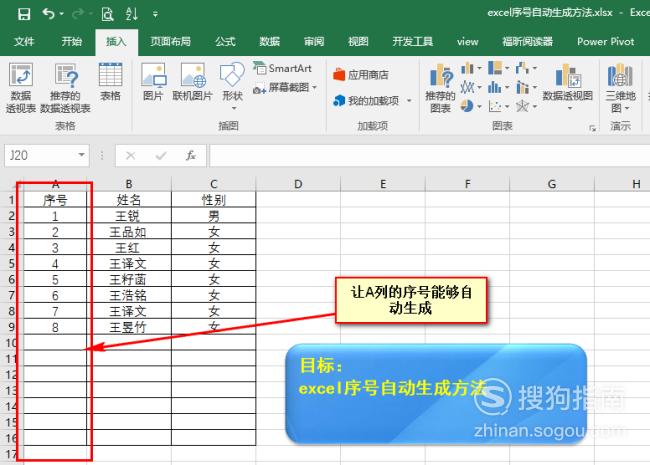
Task: Click the formula bar confirm checkmark icon
Action: click(160, 156)
